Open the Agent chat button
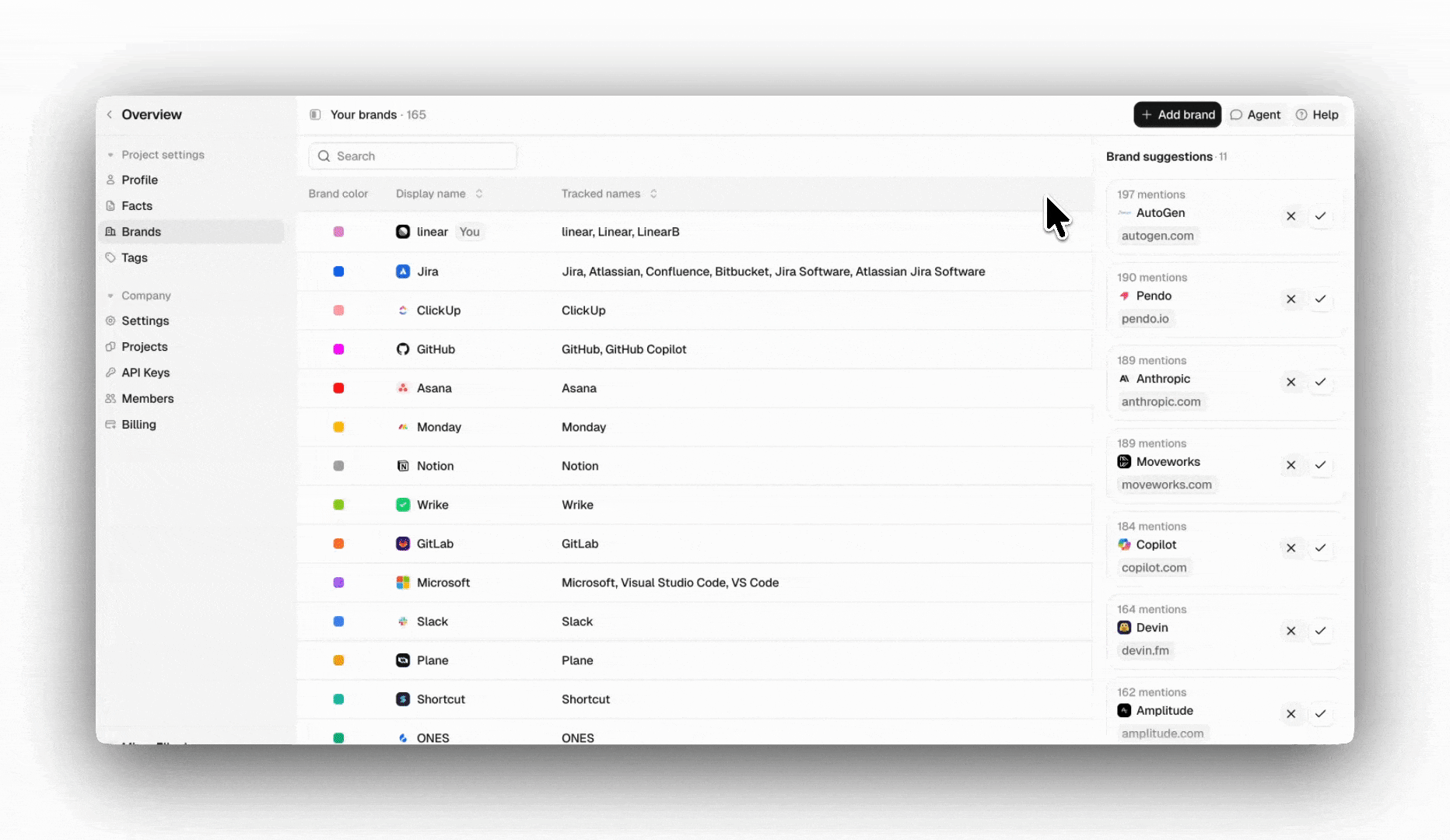 (1255, 114)
